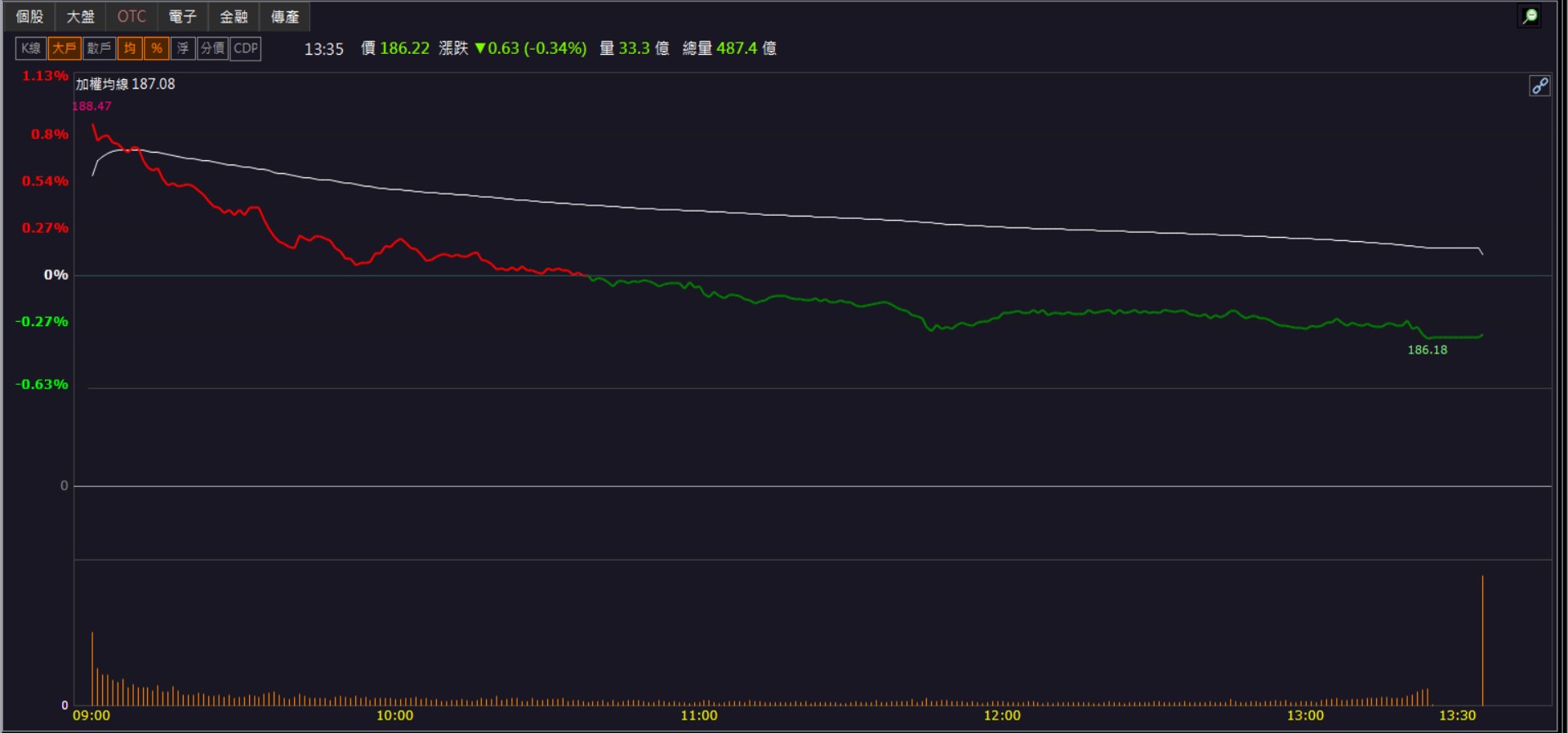
Task: Click the 0.54% axis label
Action: point(45,181)
